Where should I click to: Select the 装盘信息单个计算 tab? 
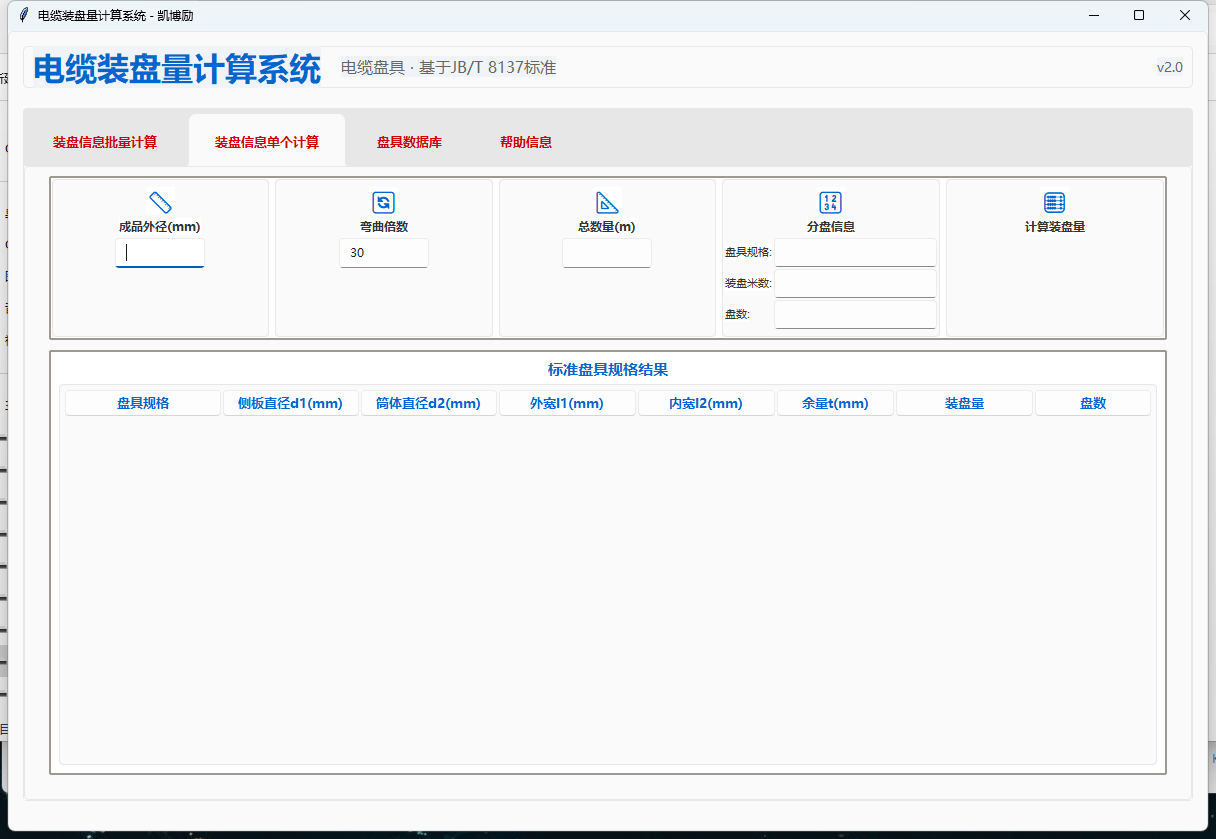(267, 142)
